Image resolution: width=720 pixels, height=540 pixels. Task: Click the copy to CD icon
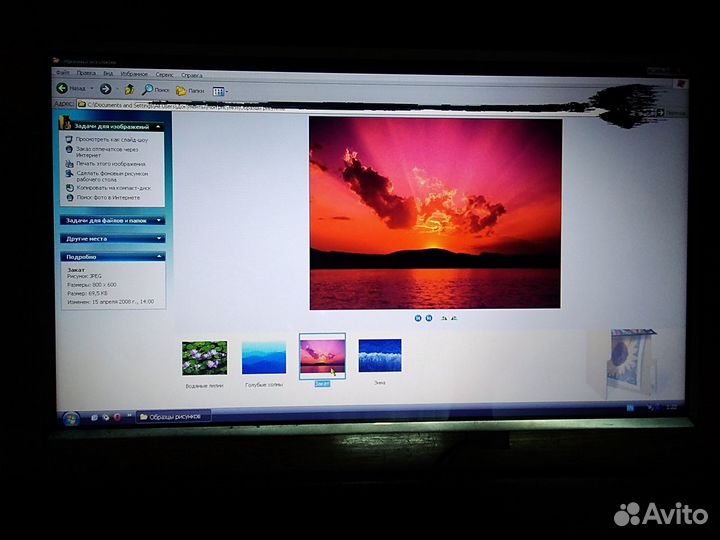click(x=70, y=188)
